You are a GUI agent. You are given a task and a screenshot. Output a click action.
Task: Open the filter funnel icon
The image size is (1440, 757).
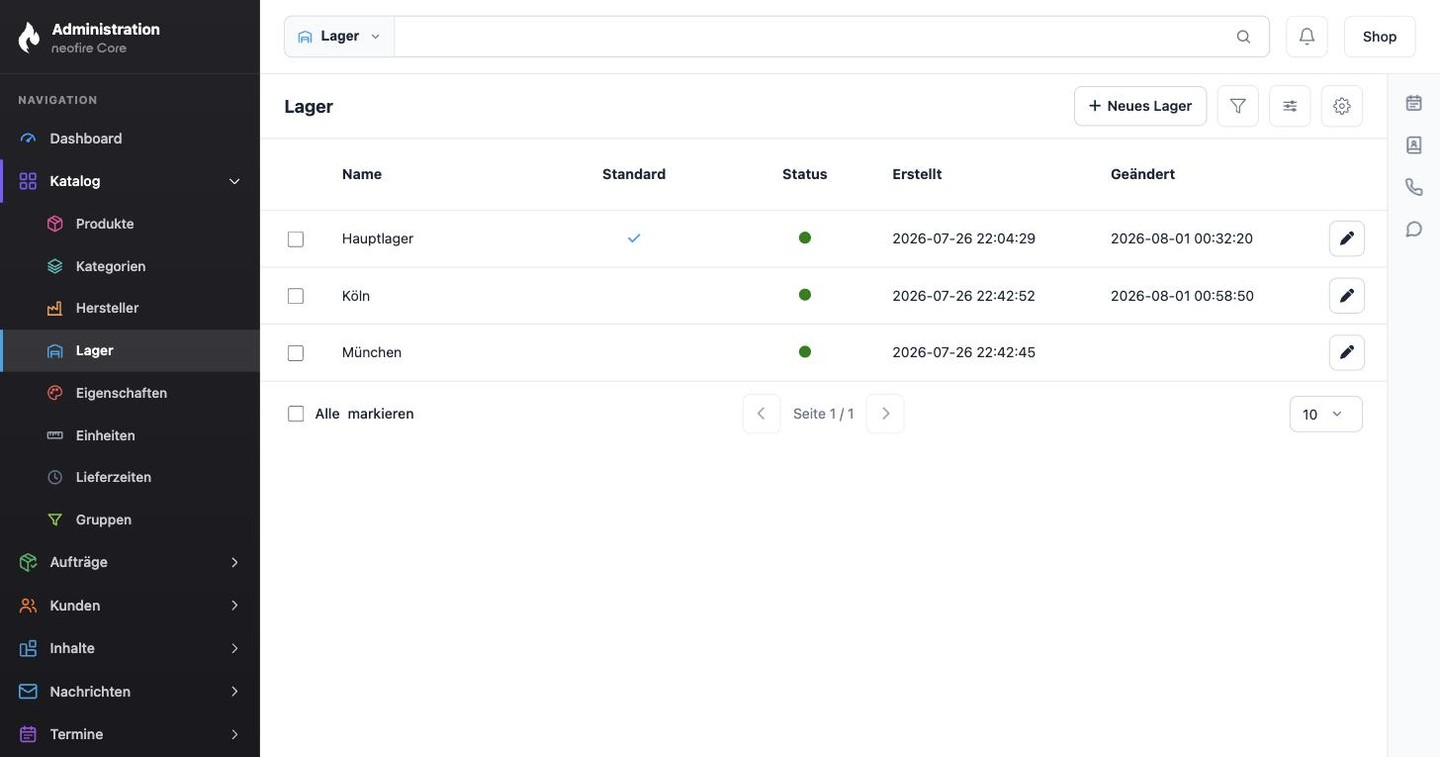coord(1238,106)
